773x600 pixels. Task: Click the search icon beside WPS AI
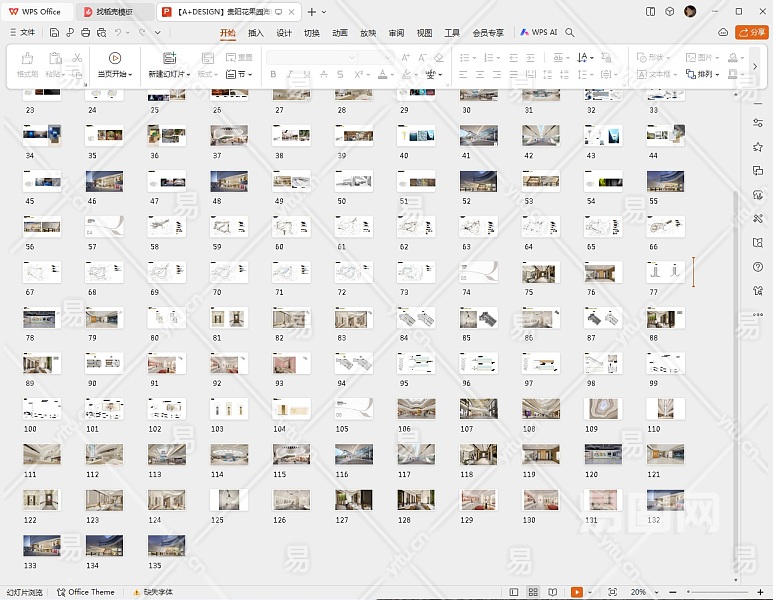coord(570,32)
